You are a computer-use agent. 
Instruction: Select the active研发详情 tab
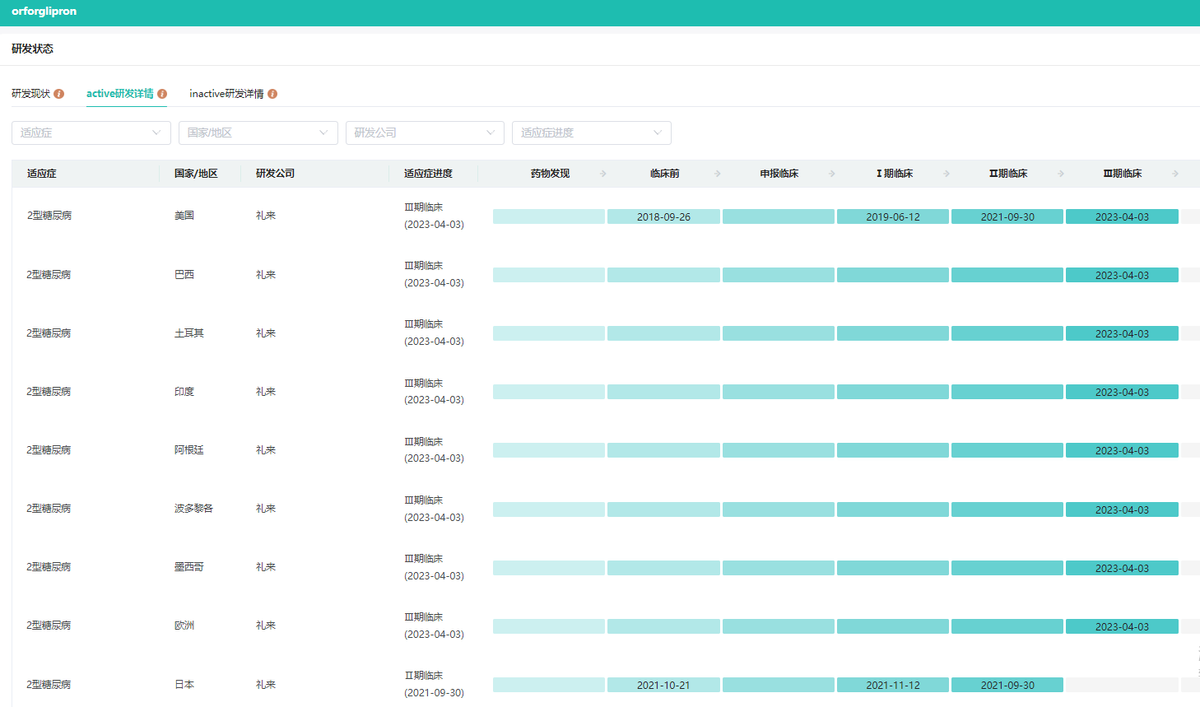pyautogui.click(x=120, y=94)
